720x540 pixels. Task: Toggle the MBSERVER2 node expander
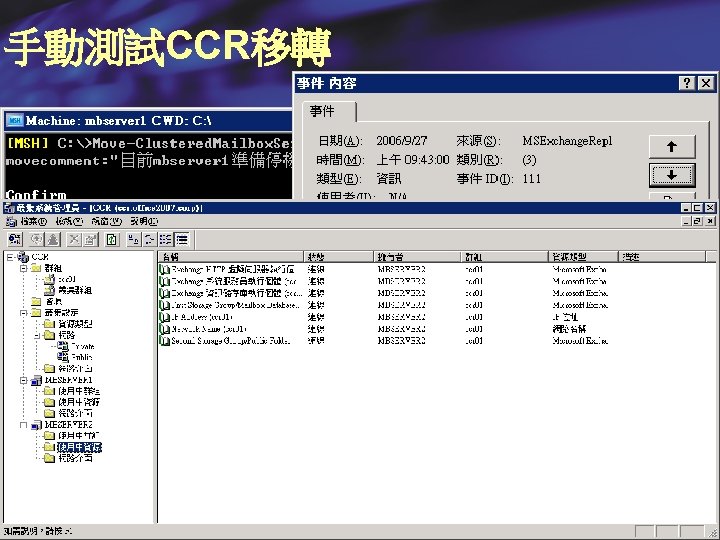[23, 425]
